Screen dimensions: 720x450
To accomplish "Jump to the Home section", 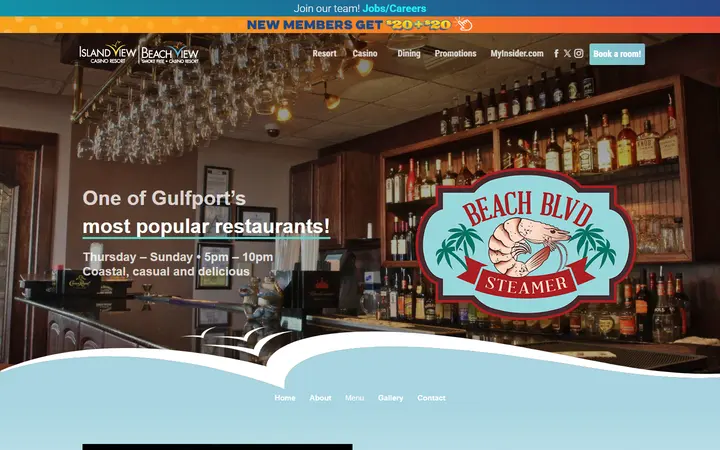I will (285, 398).
